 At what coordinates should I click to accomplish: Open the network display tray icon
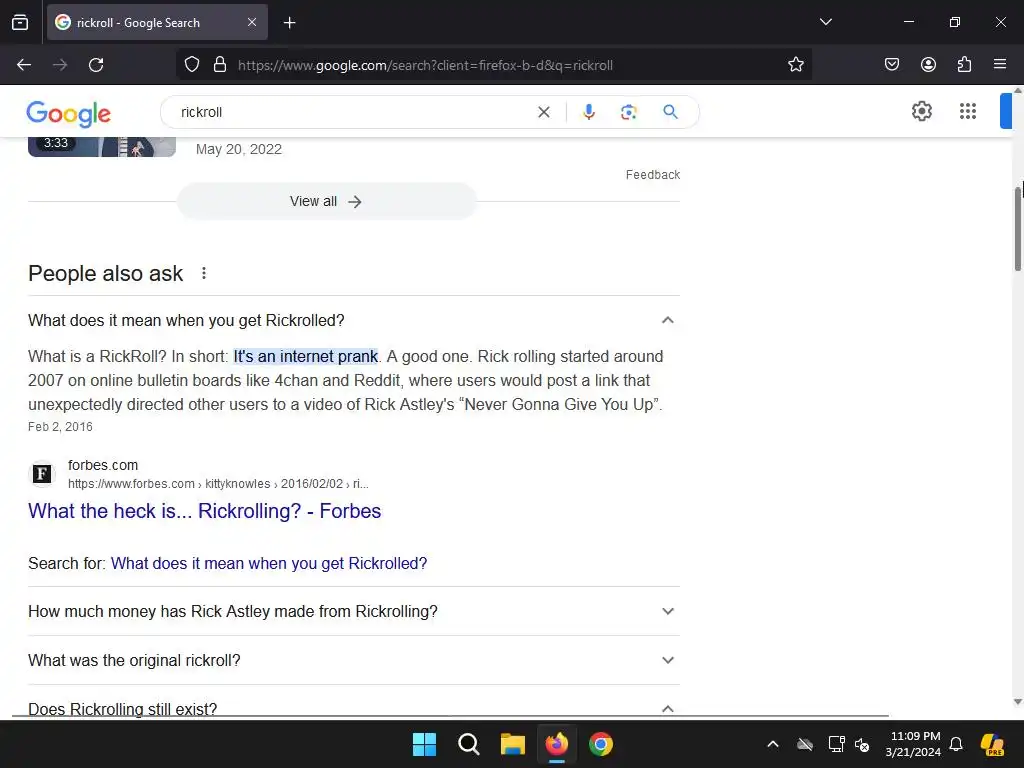[836, 744]
